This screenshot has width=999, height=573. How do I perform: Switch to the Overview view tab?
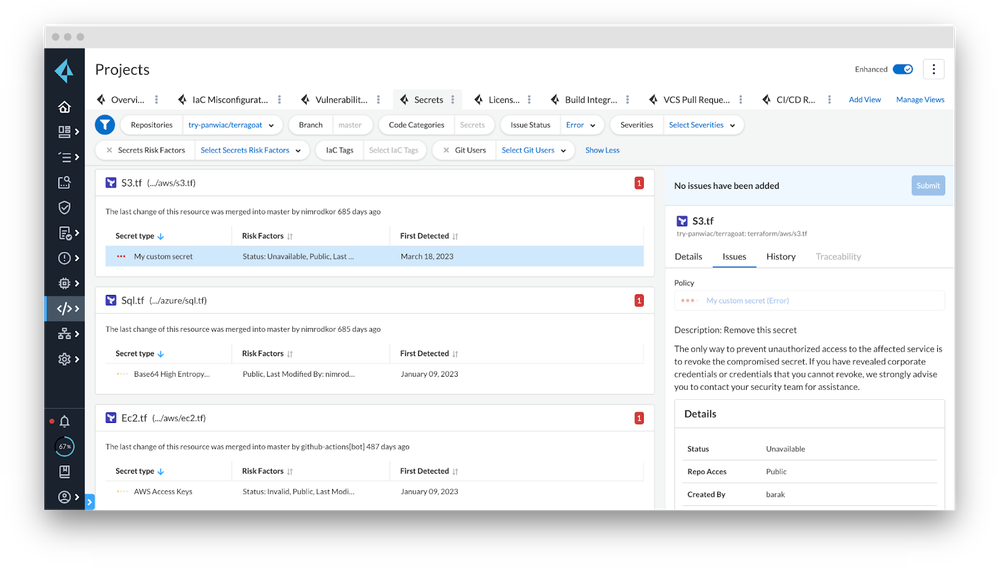click(121, 99)
